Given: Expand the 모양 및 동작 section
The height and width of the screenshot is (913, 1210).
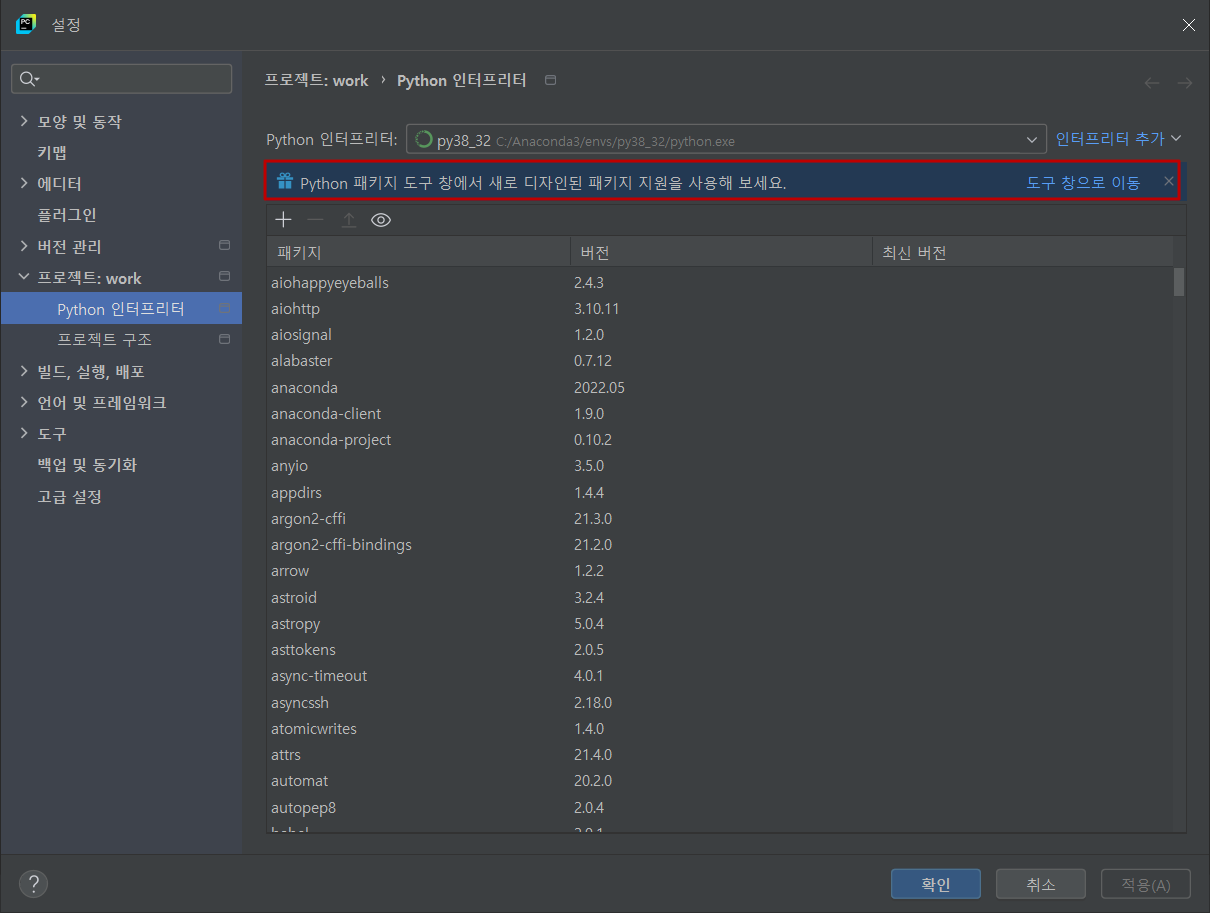Looking at the screenshot, I should pos(24,121).
